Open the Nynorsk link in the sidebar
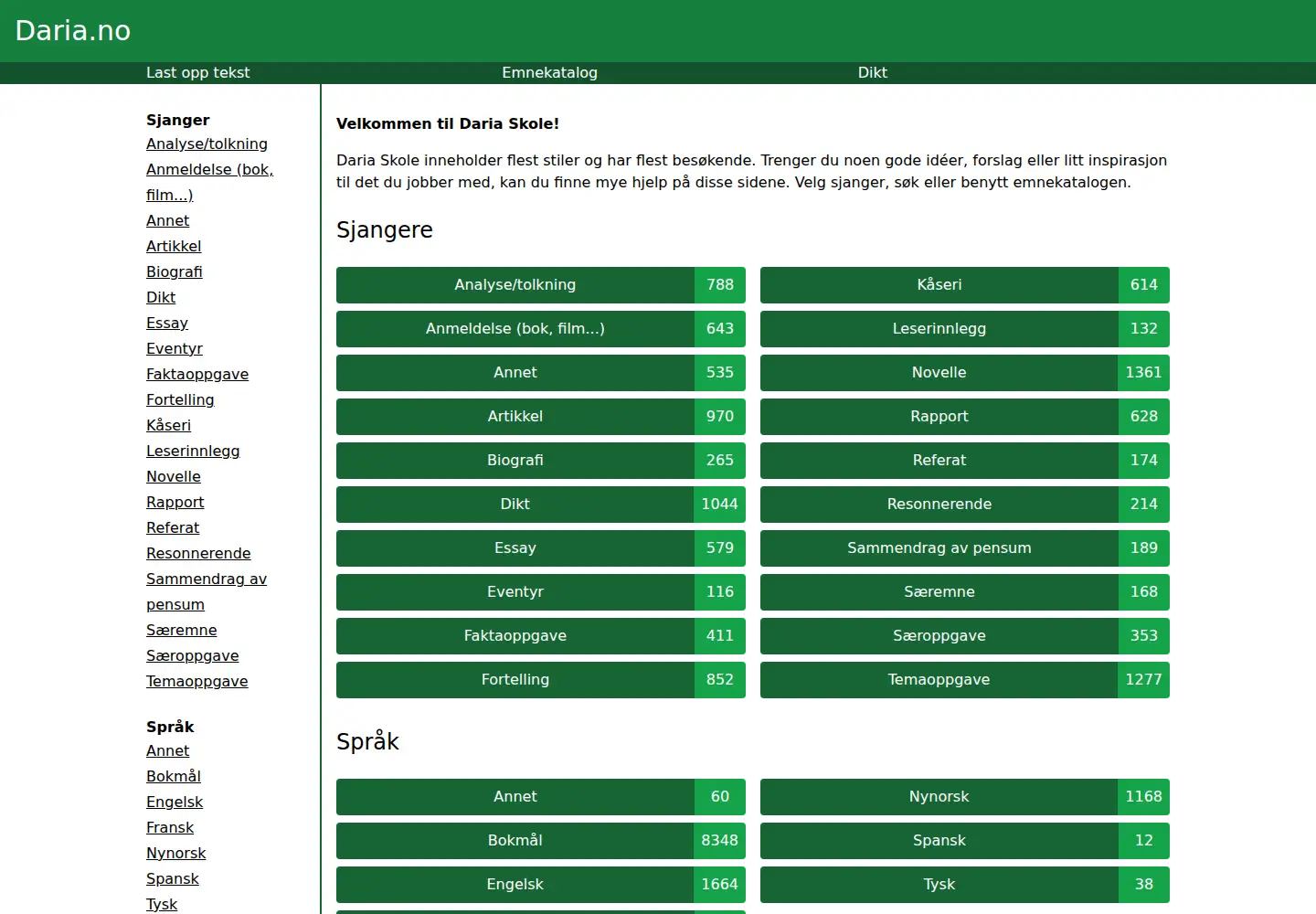The width and height of the screenshot is (1316, 914). 176,854
